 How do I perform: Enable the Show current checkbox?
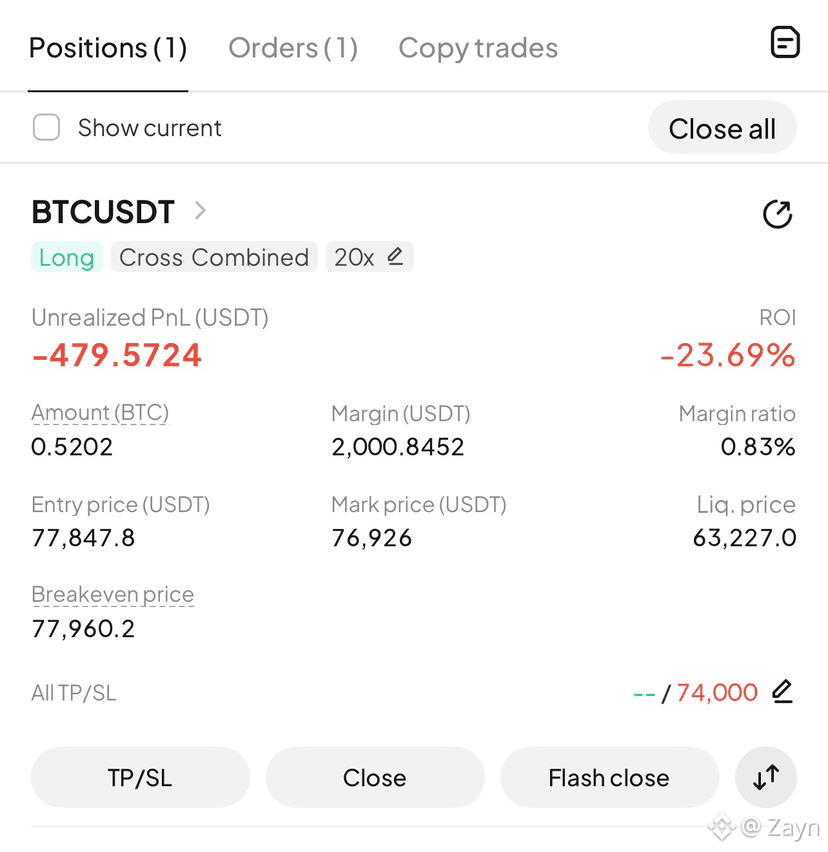(x=46, y=127)
